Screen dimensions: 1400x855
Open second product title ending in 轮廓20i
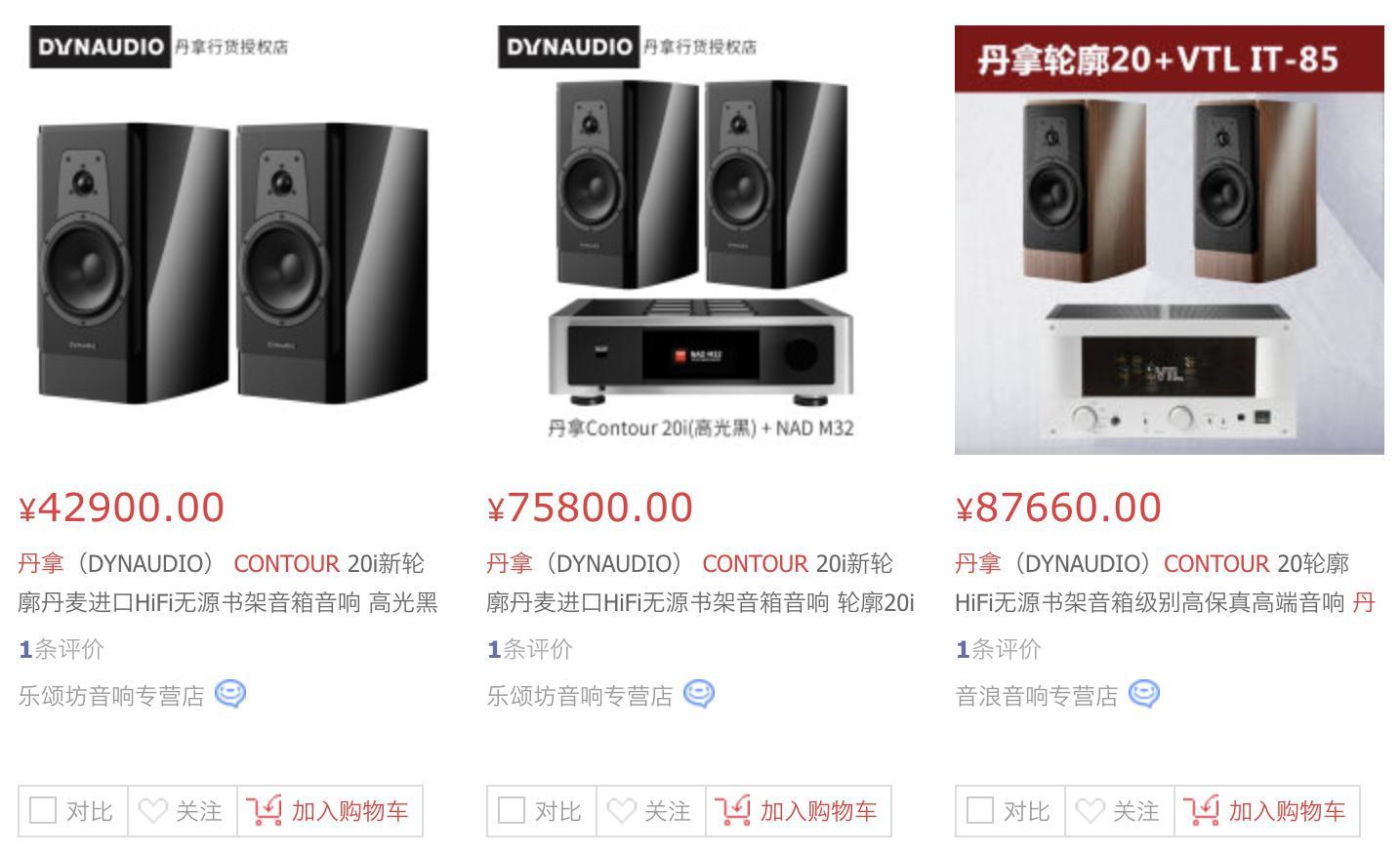point(700,583)
